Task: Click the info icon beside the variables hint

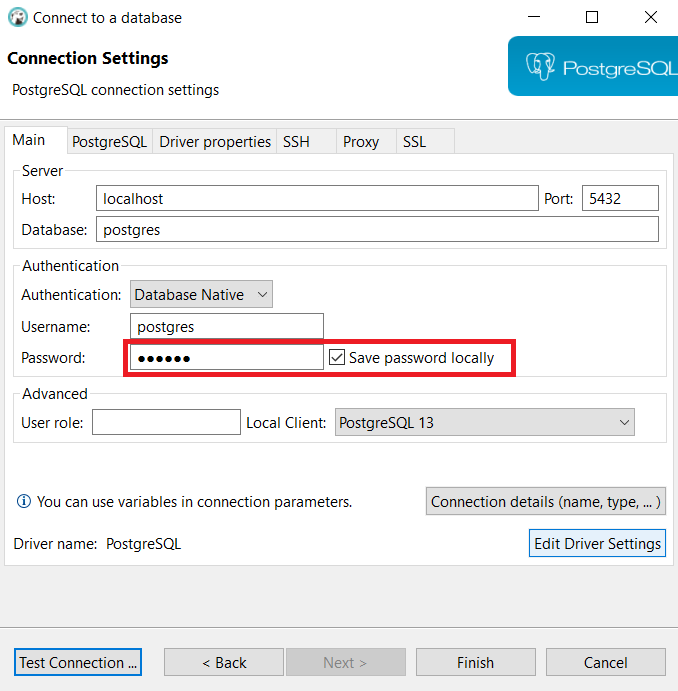Action: point(23,502)
